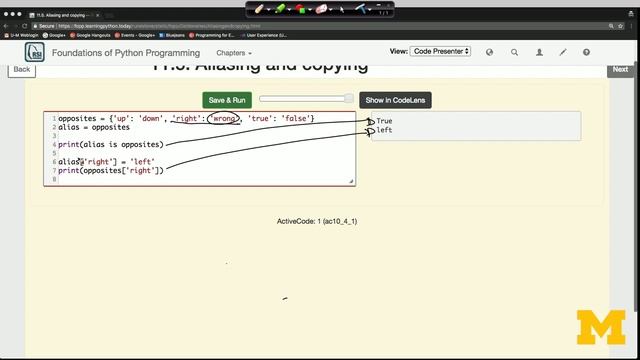Click code line 7 print(opposites['right'])
The width and height of the screenshot is (640, 360).
pyautogui.click(x=111, y=171)
